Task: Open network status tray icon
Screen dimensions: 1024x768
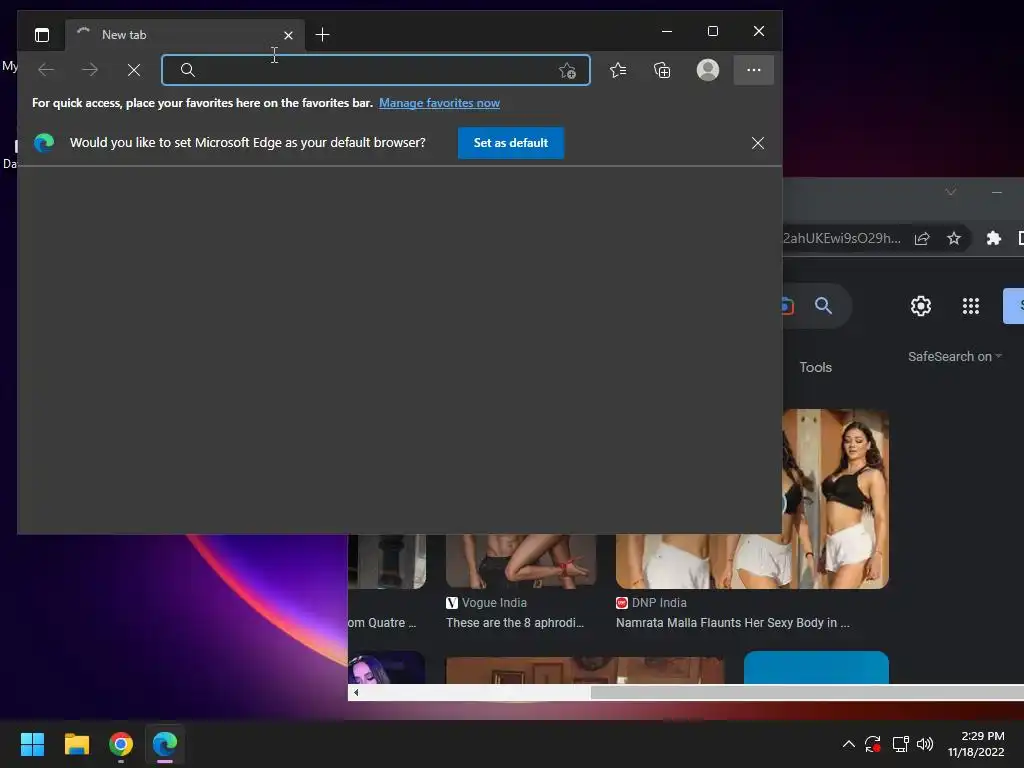Action: (x=901, y=744)
